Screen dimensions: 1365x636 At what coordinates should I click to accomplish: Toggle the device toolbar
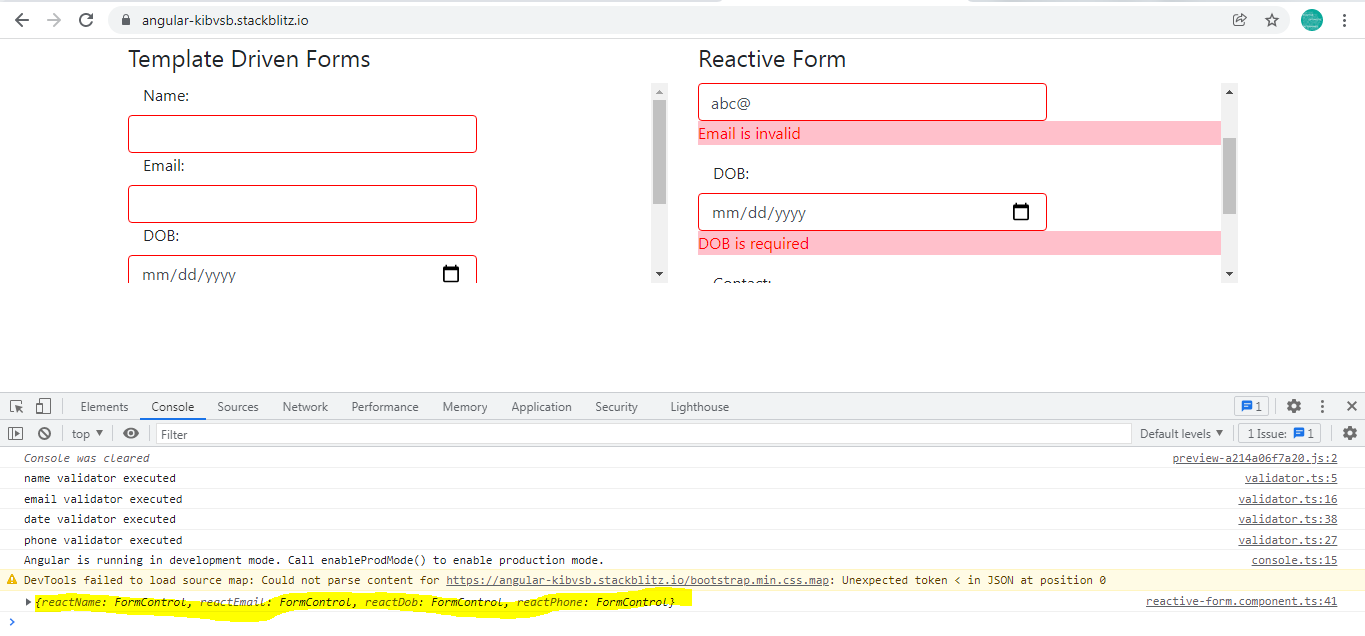pyautogui.click(x=41, y=404)
